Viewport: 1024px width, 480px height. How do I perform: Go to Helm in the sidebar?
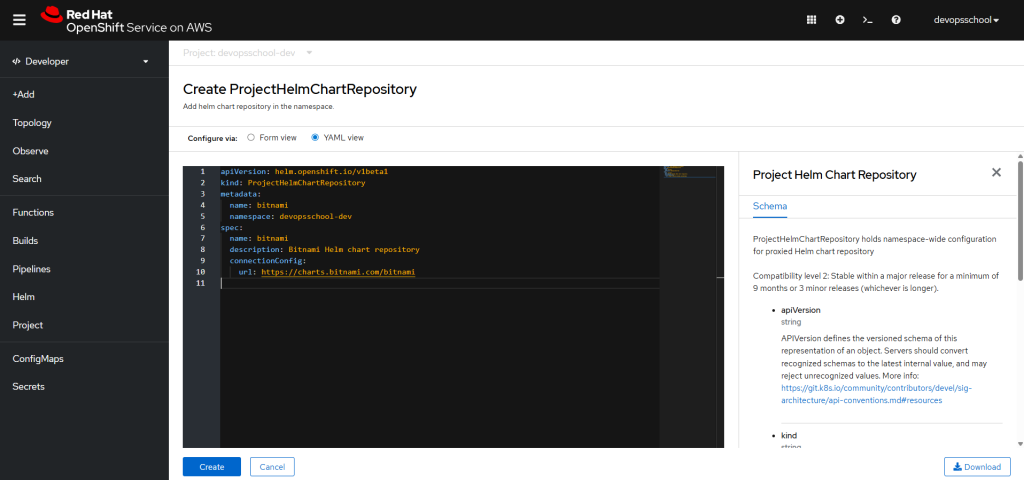pos(23,297)
